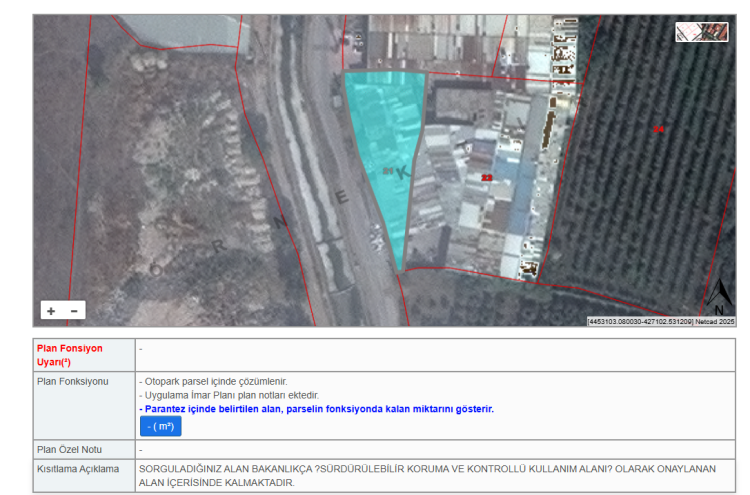The width and height of the screenshot is (750, 495).
Task: Switch basemap using the top-right thumbnail
Action: 701,32
